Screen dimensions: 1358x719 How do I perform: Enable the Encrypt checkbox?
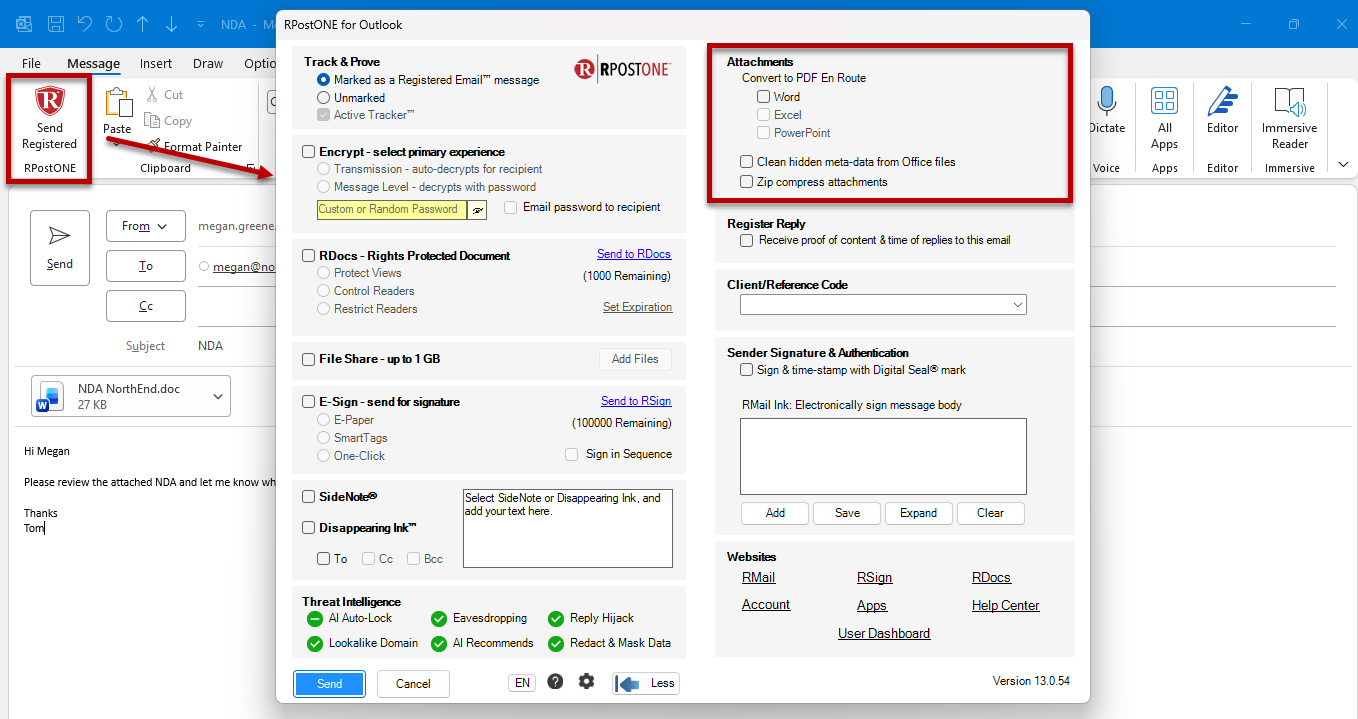click(x=309, y=152)
